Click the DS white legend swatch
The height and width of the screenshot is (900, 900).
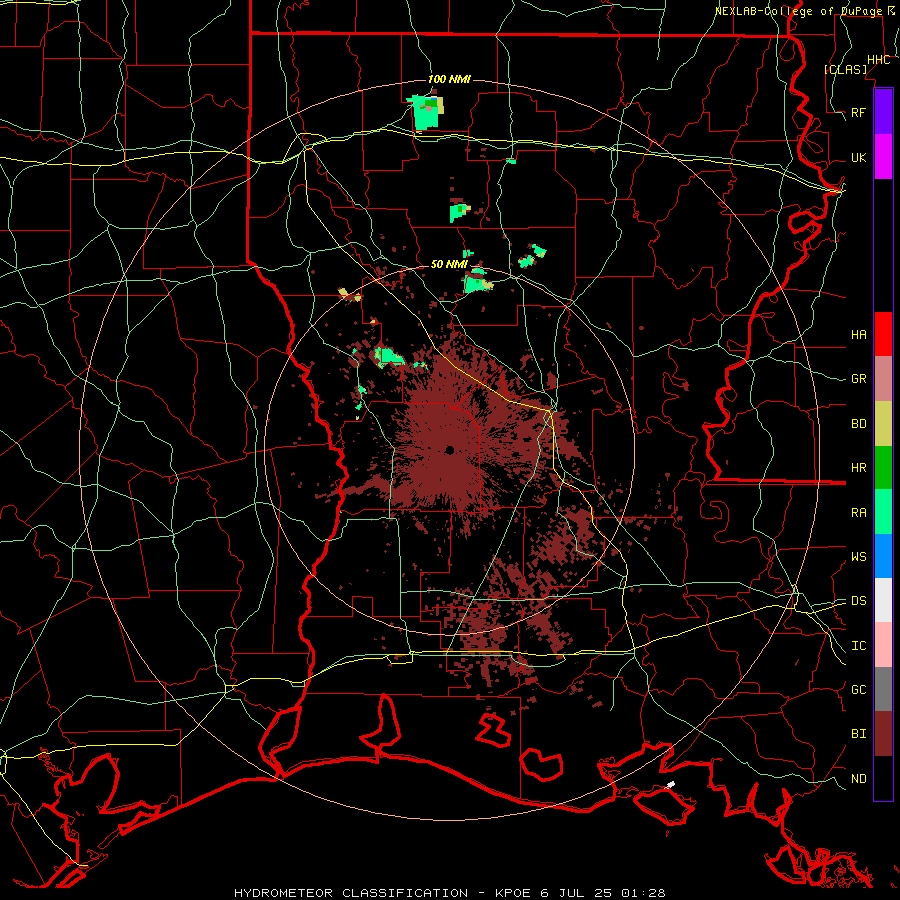[x=883, y=600]
